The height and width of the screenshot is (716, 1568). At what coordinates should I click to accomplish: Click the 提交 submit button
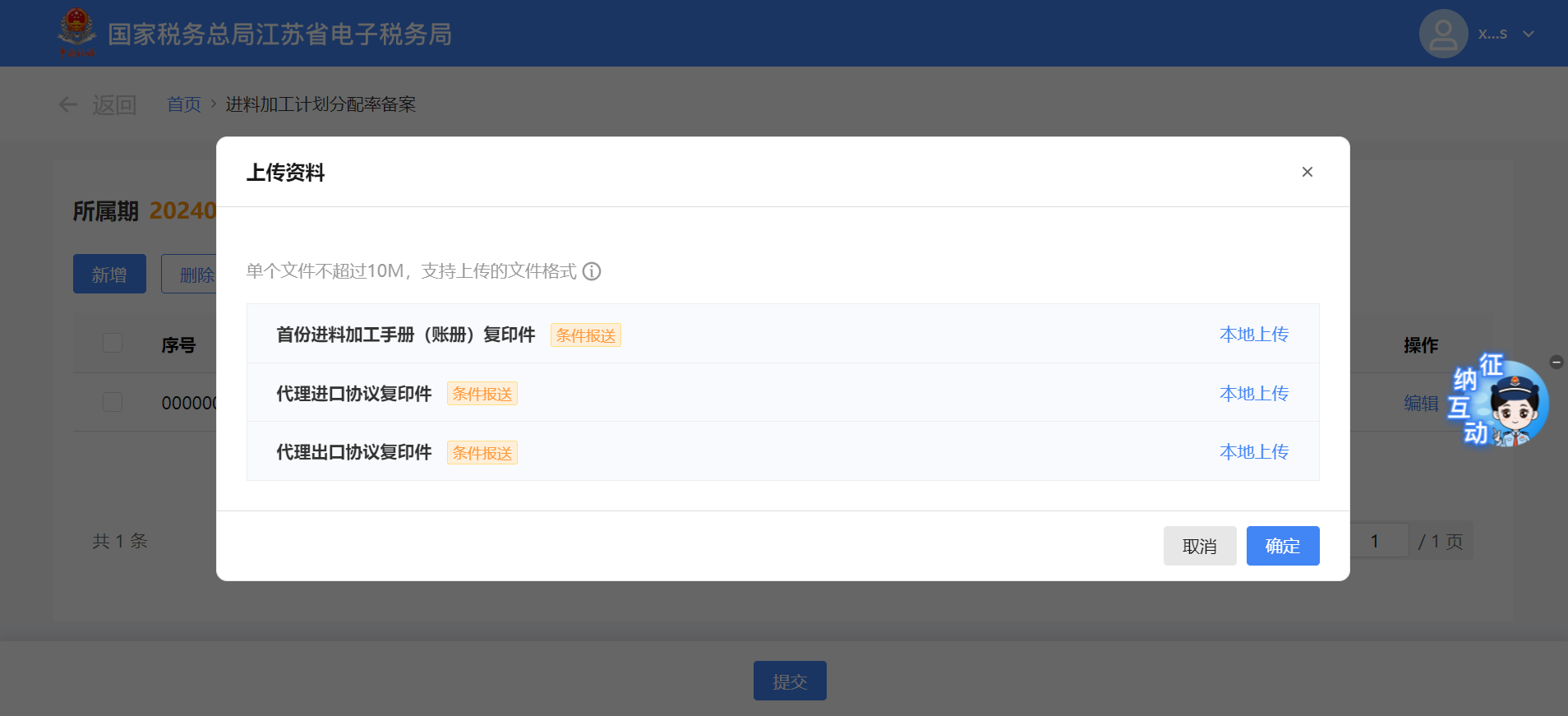click(x=789, y=681)
